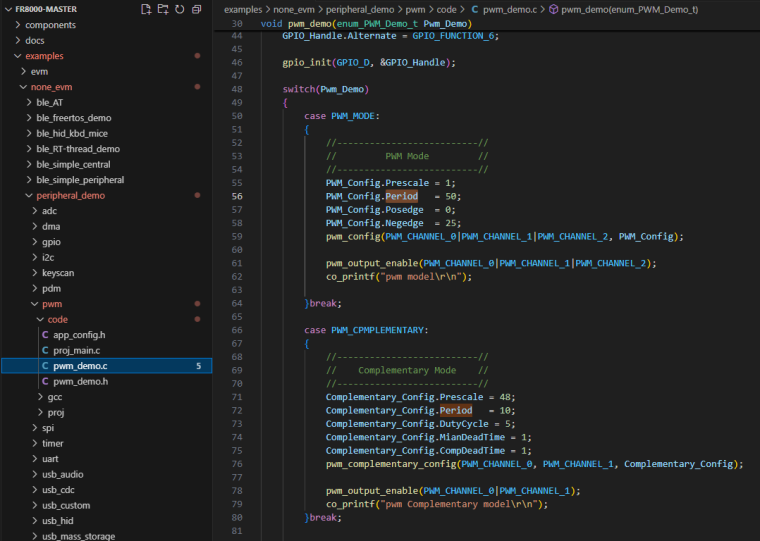Image resolution: width=760 pixels, height=541 pixels.
Task: Refresh the explorer file tree
Action: click(x=180, y=9)
